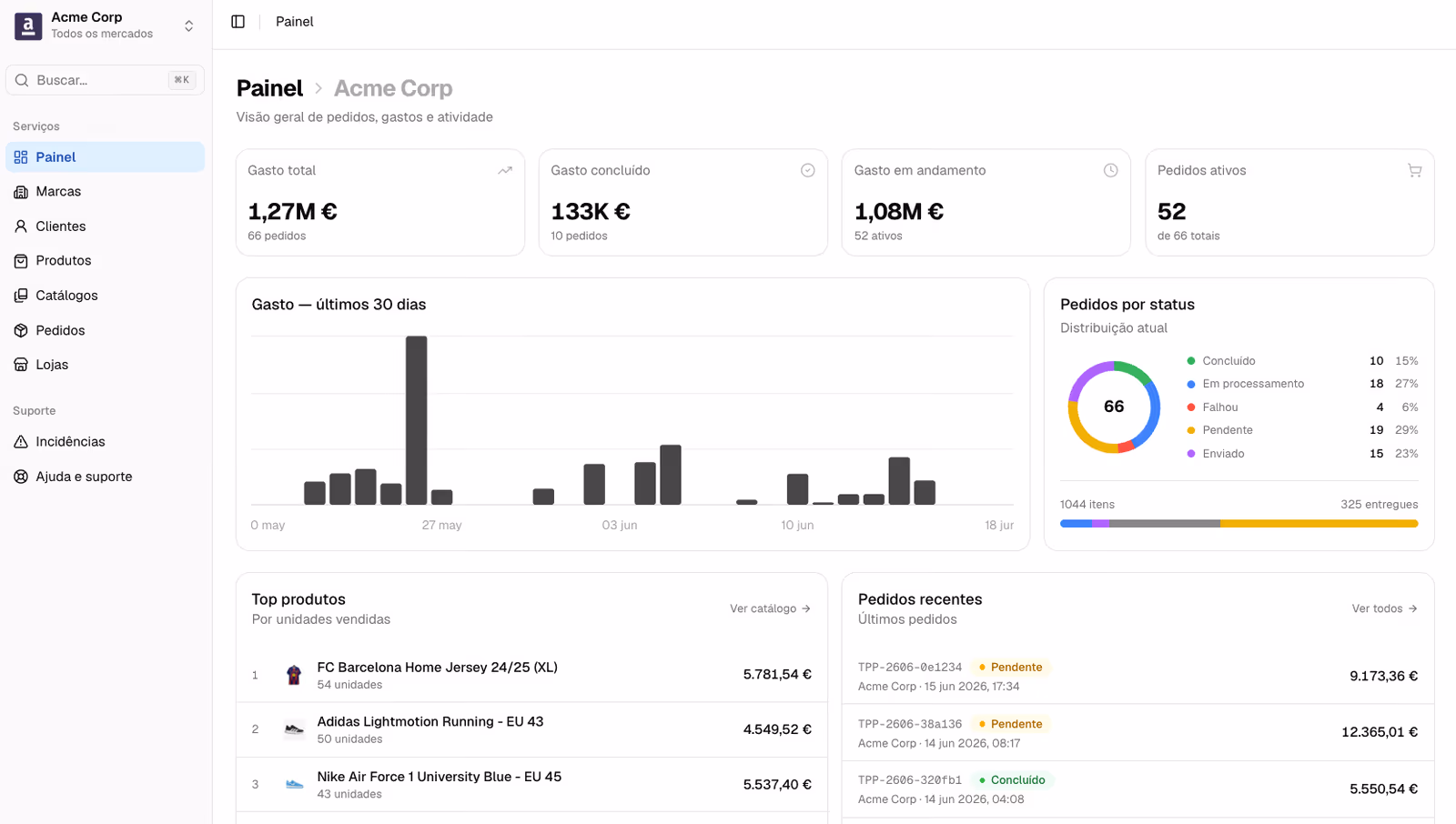The height and width of the screenshot is (824, 1456).
Task: Click the donut chart showing 66
Action: [x=1114, y=407]
